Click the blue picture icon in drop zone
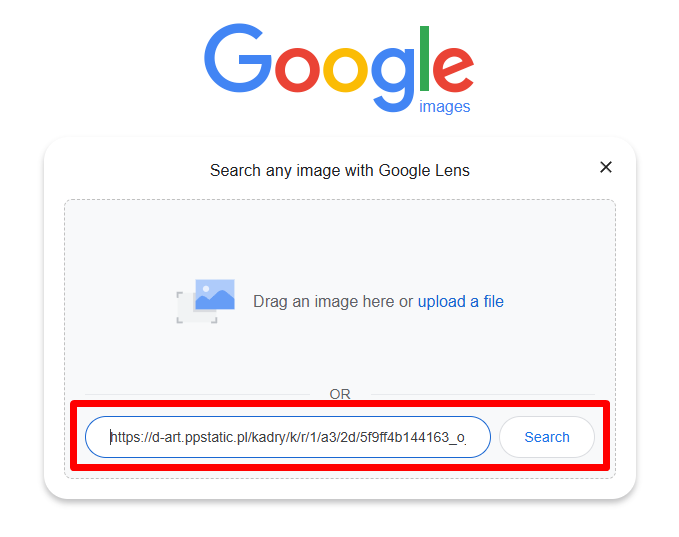Screen dimensions: 679x537 click(x=214, y=296)
